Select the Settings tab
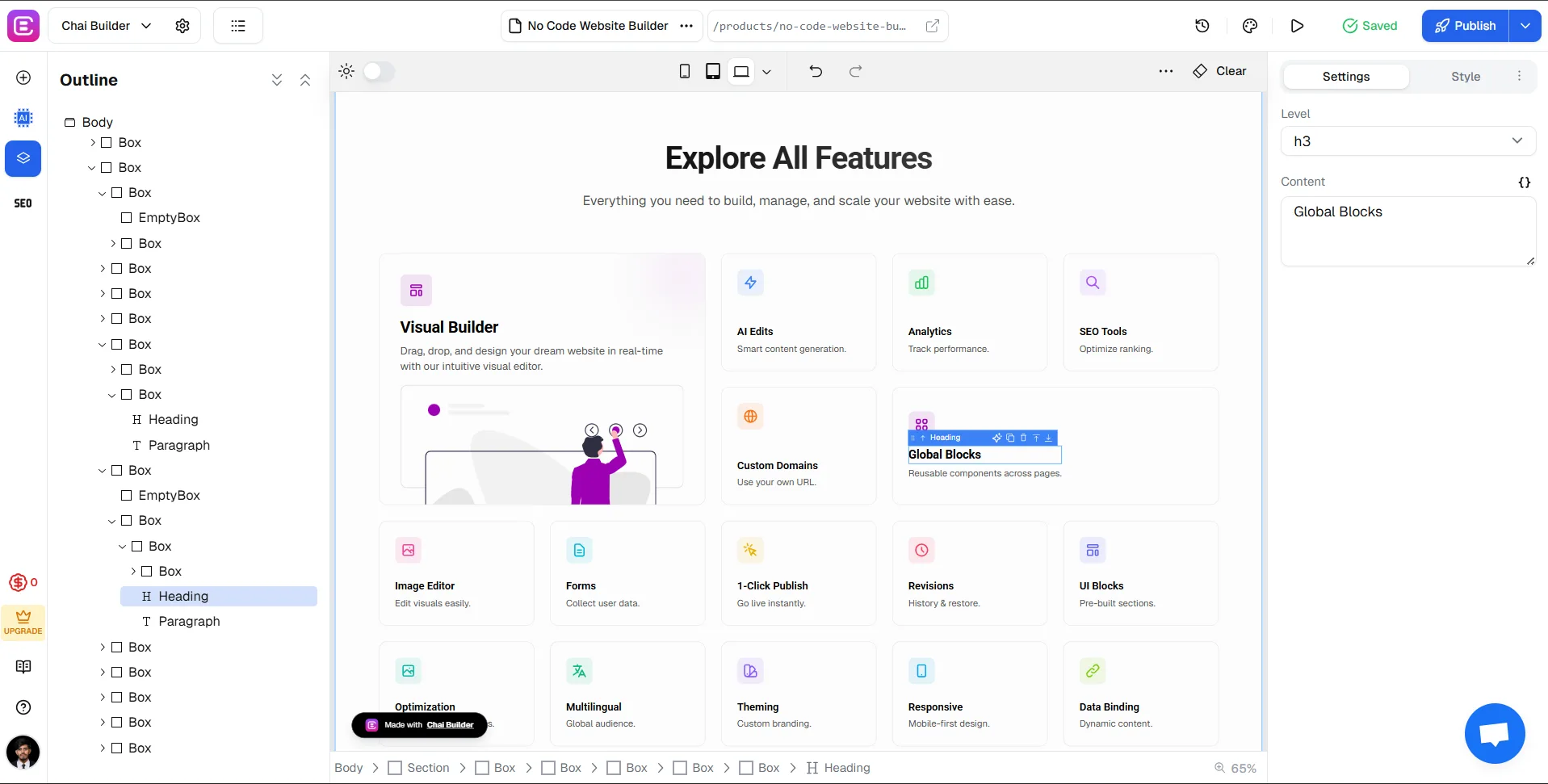 point(1345,77)
